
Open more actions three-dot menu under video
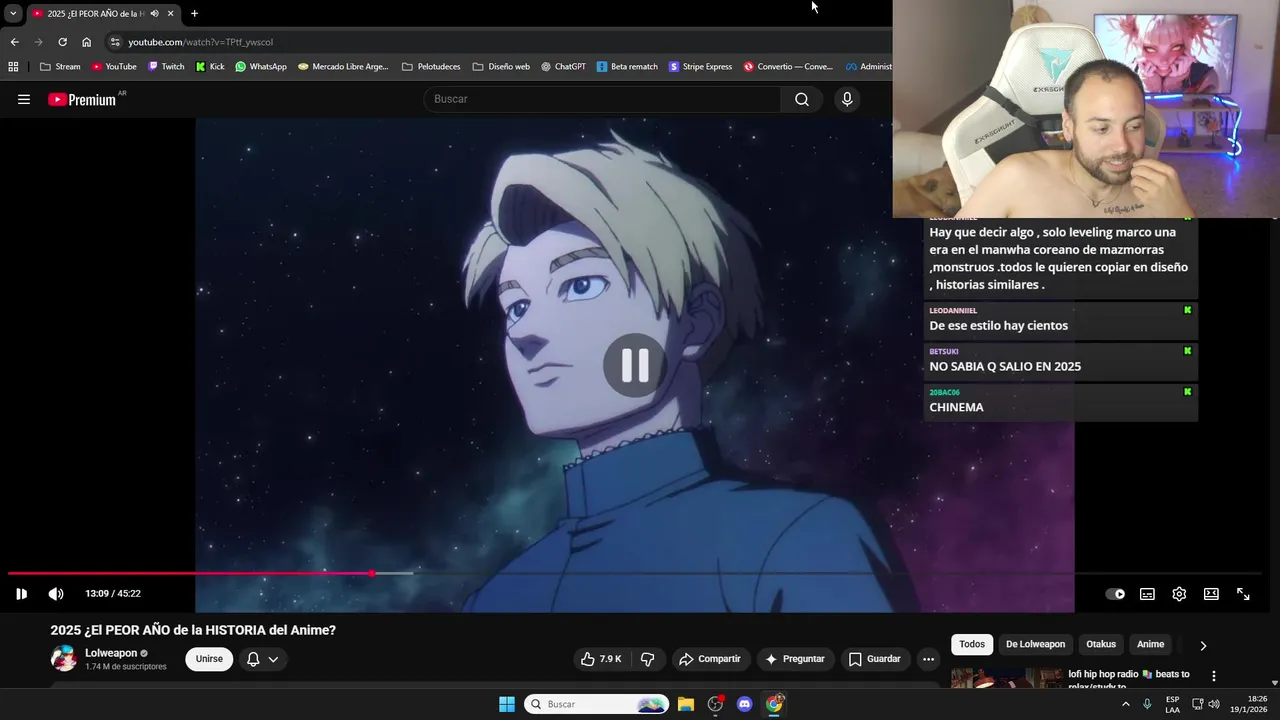click(928, 659)
